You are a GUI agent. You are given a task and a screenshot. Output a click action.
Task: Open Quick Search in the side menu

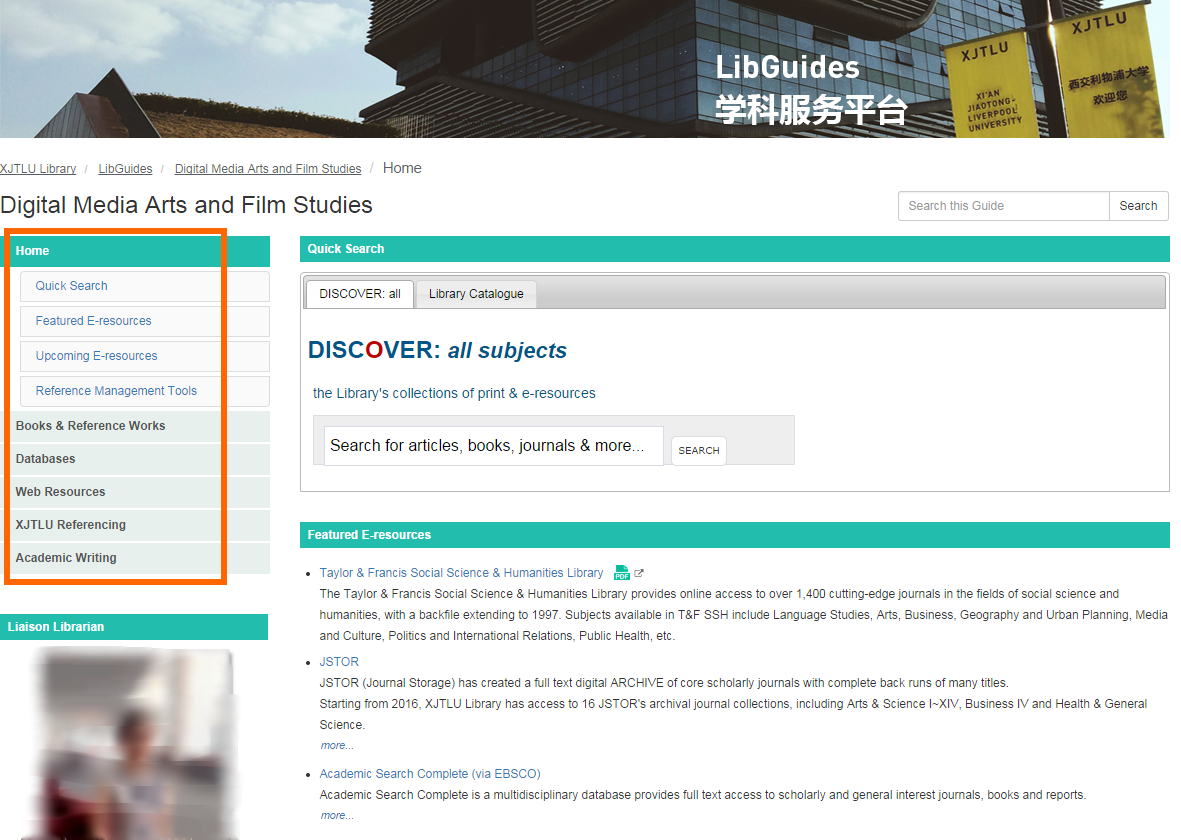pyautogui.click(x=145, y=286)
